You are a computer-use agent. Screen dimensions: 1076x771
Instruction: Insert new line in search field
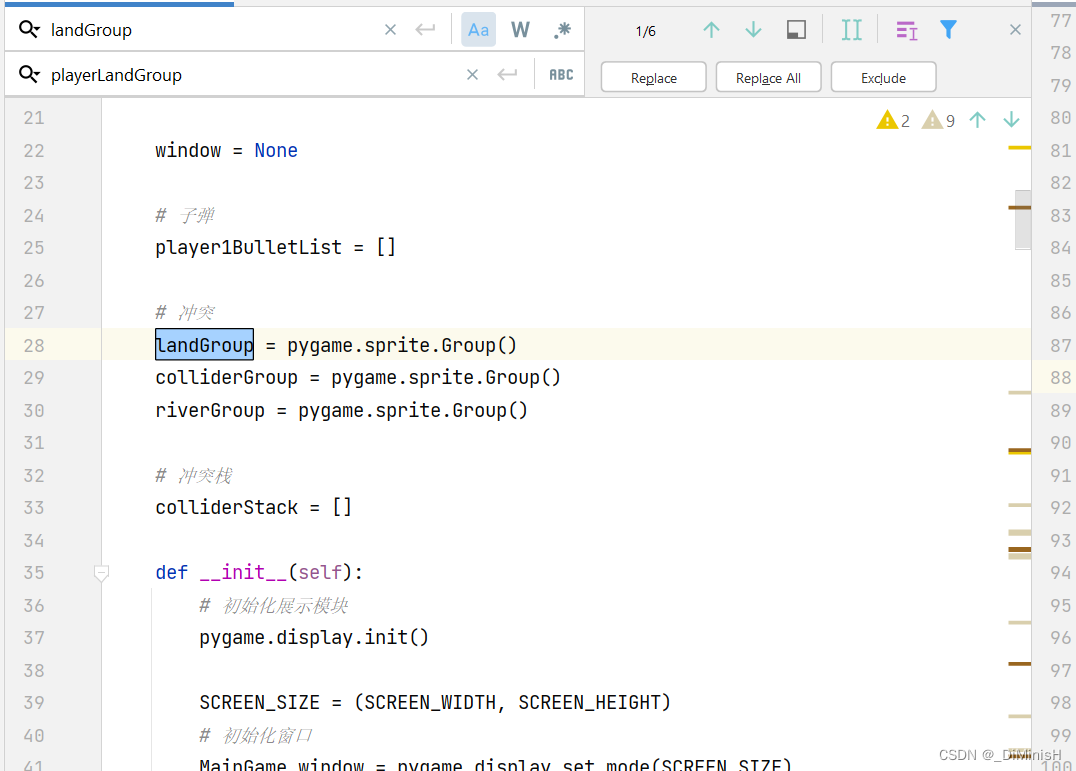(x=426, y=30)
